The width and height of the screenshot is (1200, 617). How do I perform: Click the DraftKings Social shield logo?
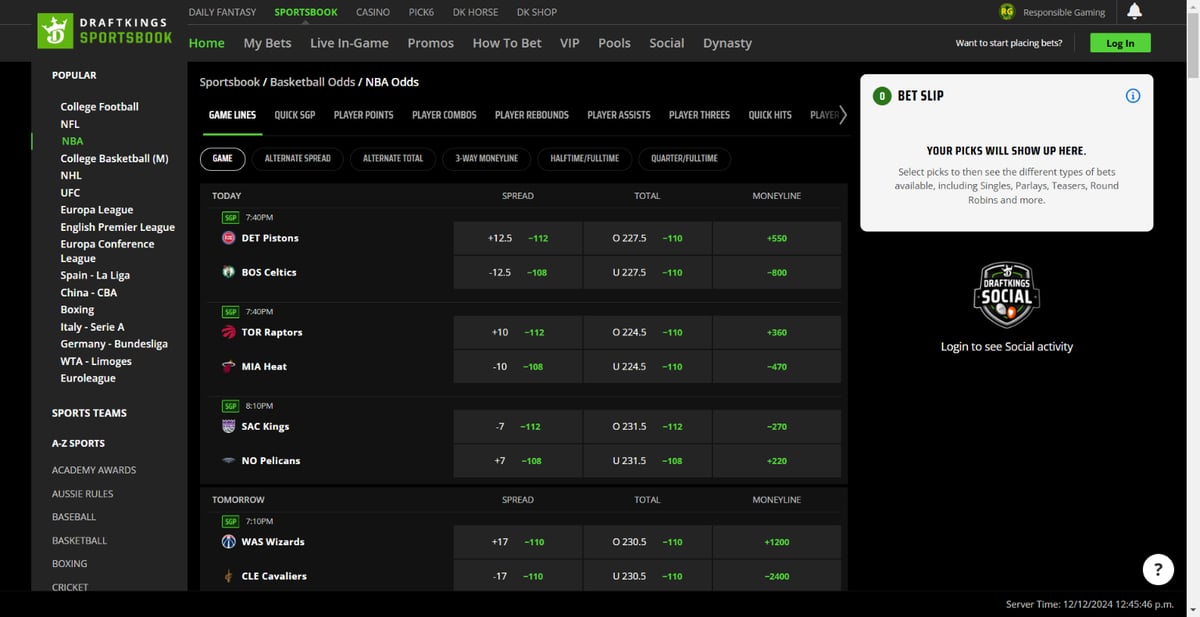1007,295
